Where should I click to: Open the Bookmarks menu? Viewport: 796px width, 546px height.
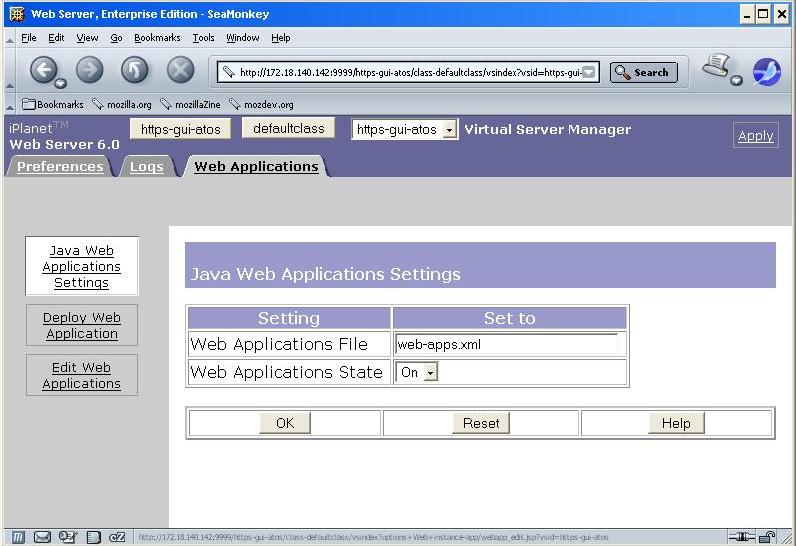[x=157, y=38]
